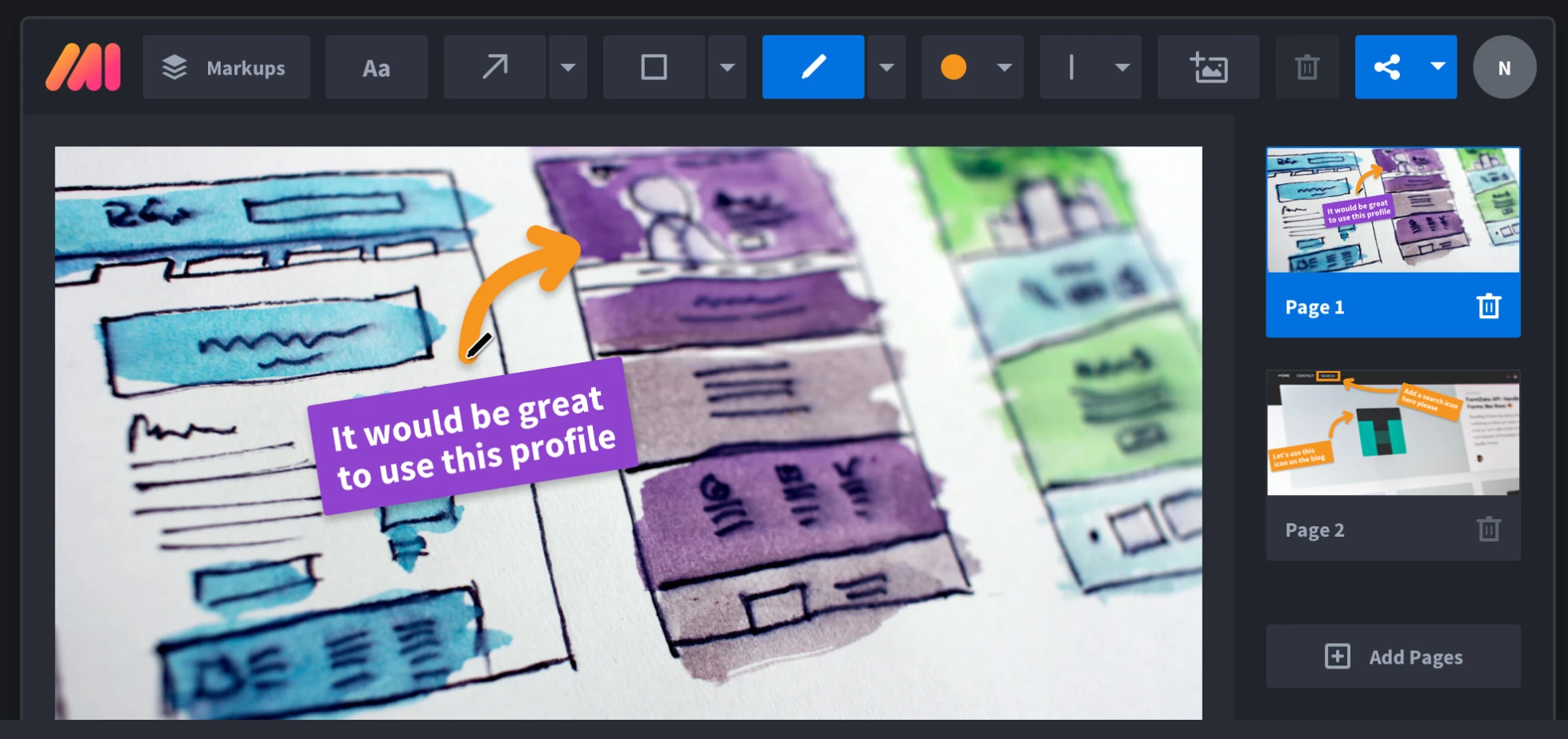Click the add image icon in toolbar
Viewport: 1568px width, 739px height.
tap(1208, 67)
